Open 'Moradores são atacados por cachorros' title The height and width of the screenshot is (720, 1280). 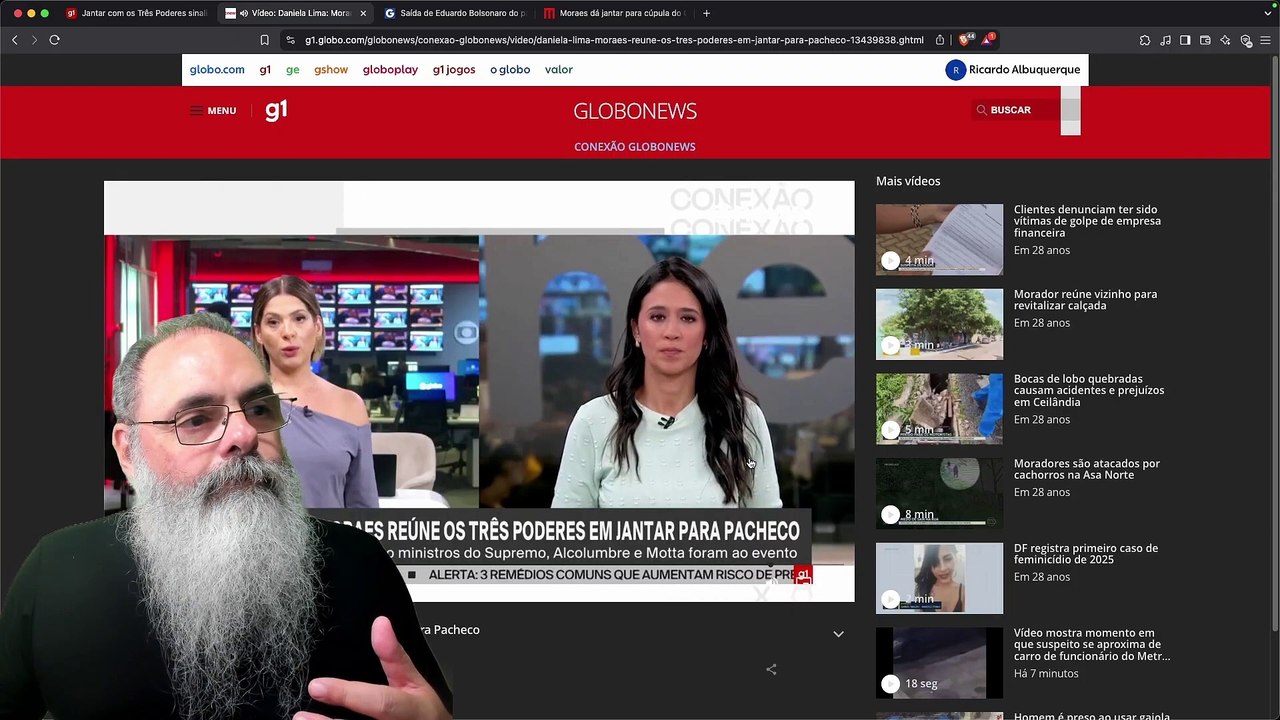1087,469
